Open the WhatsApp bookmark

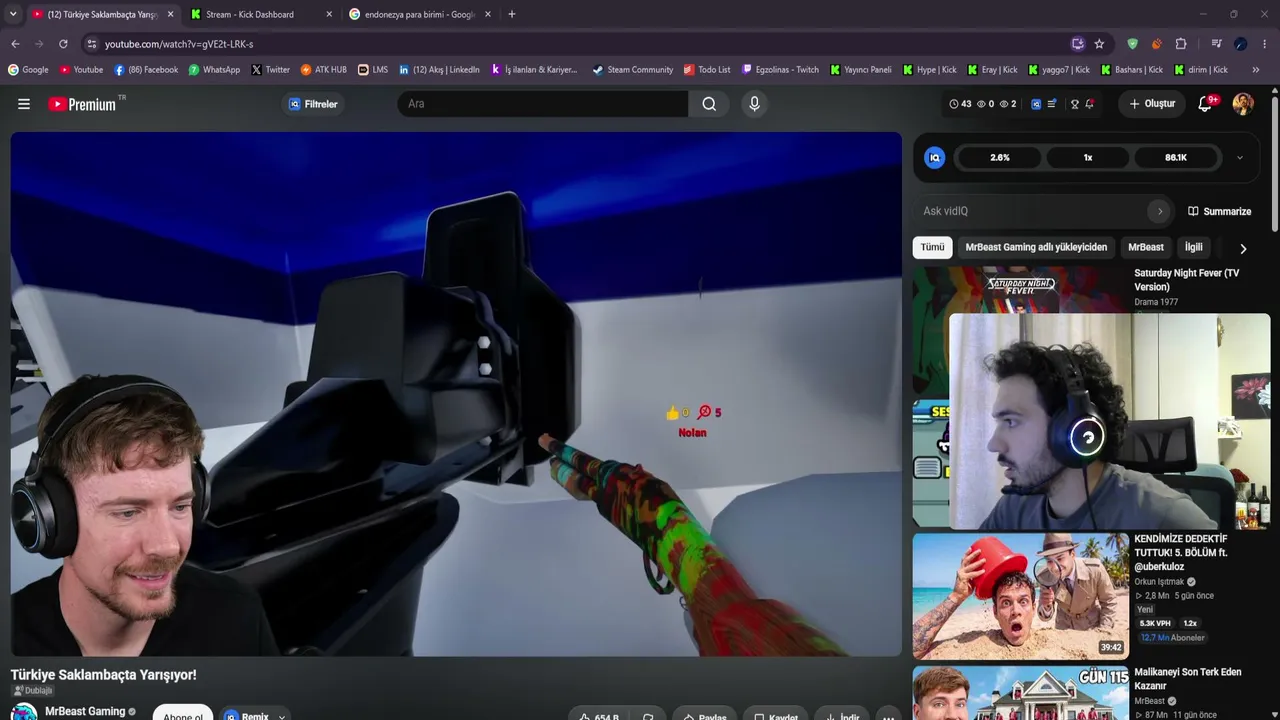214,70
